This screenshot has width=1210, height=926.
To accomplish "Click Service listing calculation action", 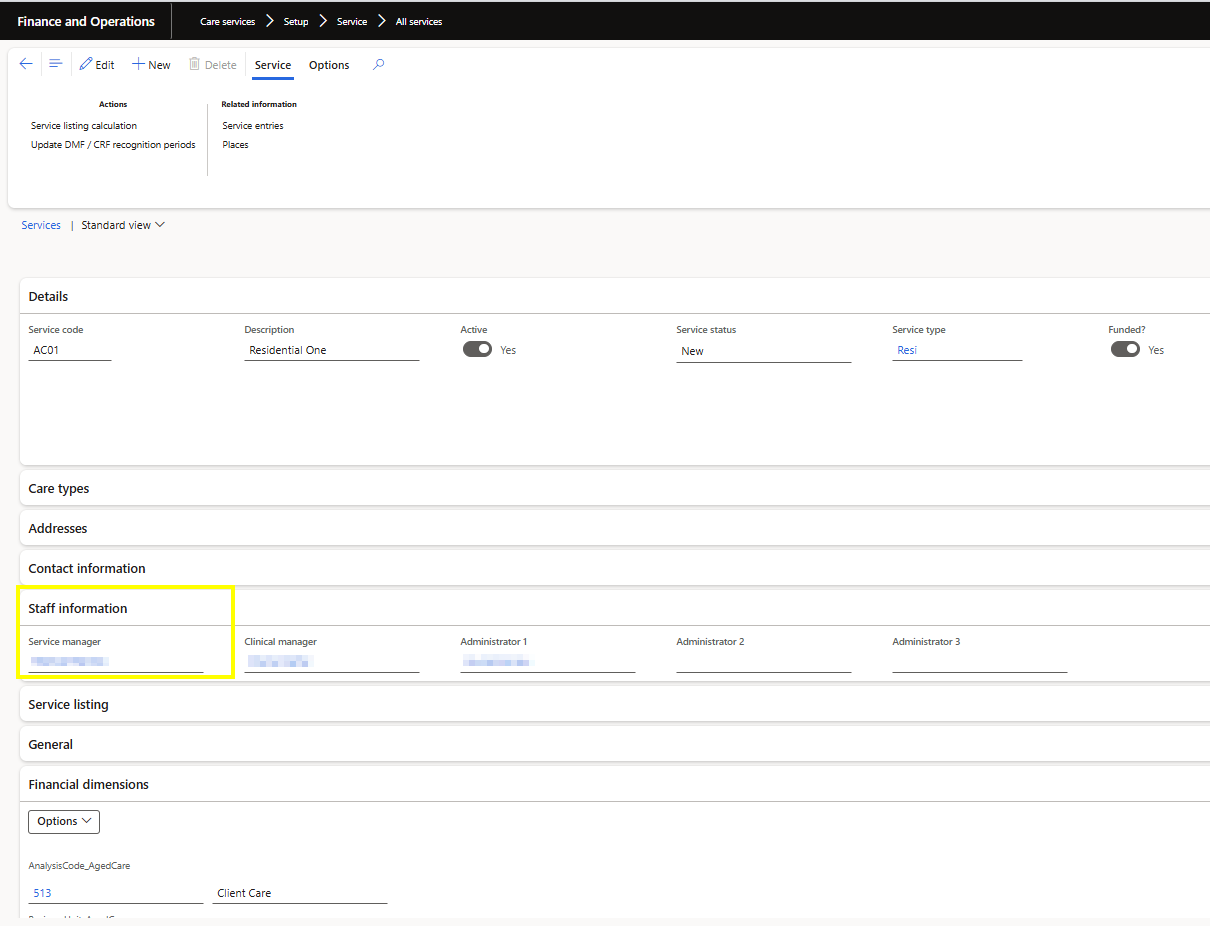I will 84,126.
